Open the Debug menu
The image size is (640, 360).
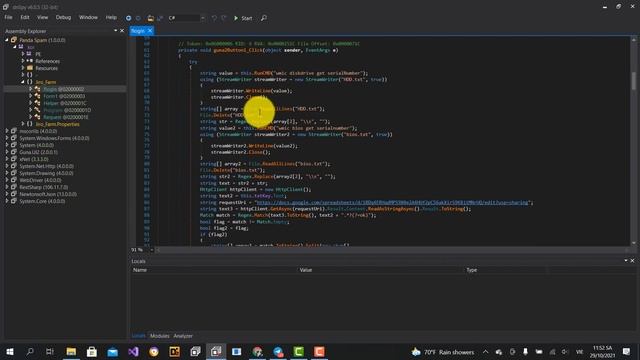(x=63, y=18)
